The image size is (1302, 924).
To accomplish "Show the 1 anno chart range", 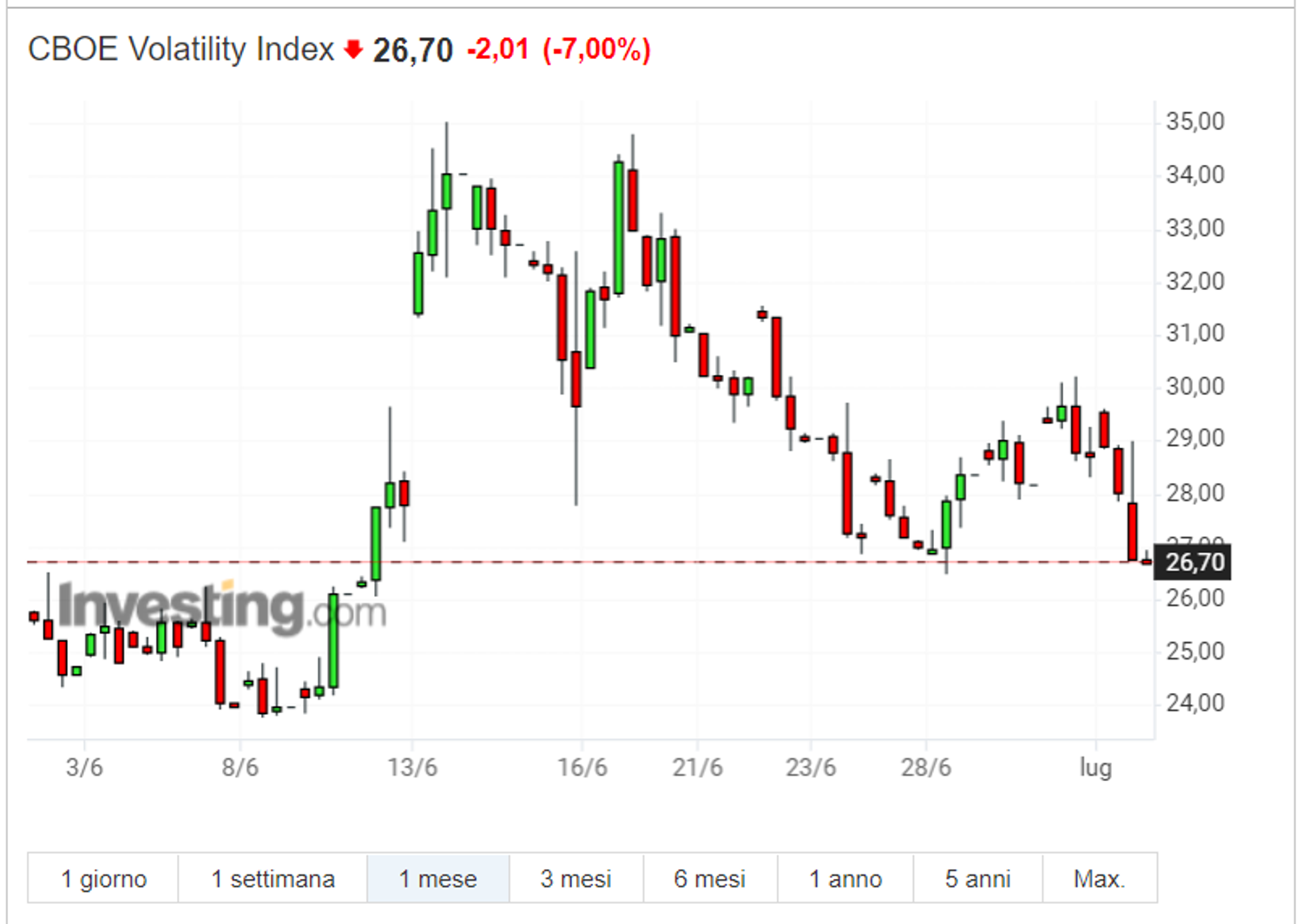I will click(845, 879).
